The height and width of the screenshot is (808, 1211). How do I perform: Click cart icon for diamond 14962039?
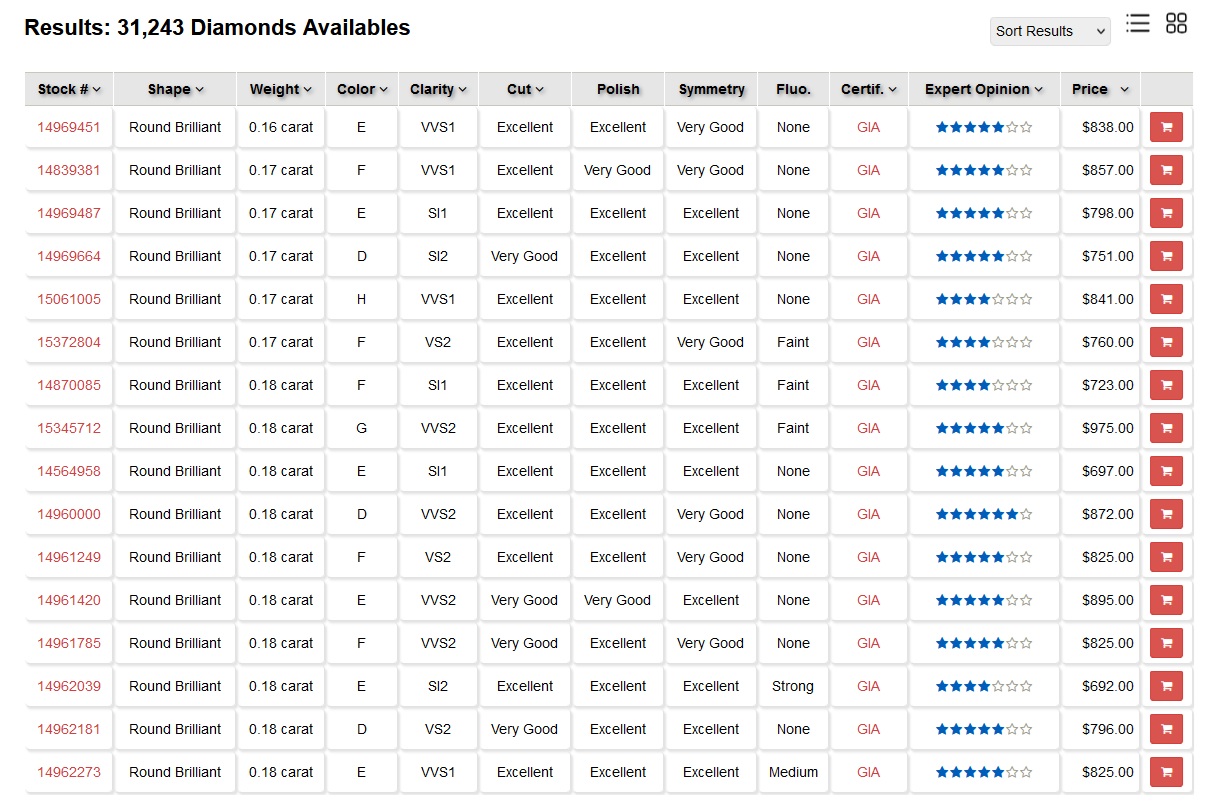pos(1166,686)
